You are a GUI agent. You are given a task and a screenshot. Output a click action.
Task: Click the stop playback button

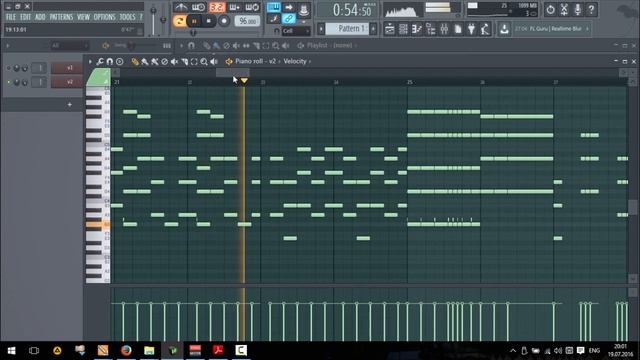click(209, 21)
